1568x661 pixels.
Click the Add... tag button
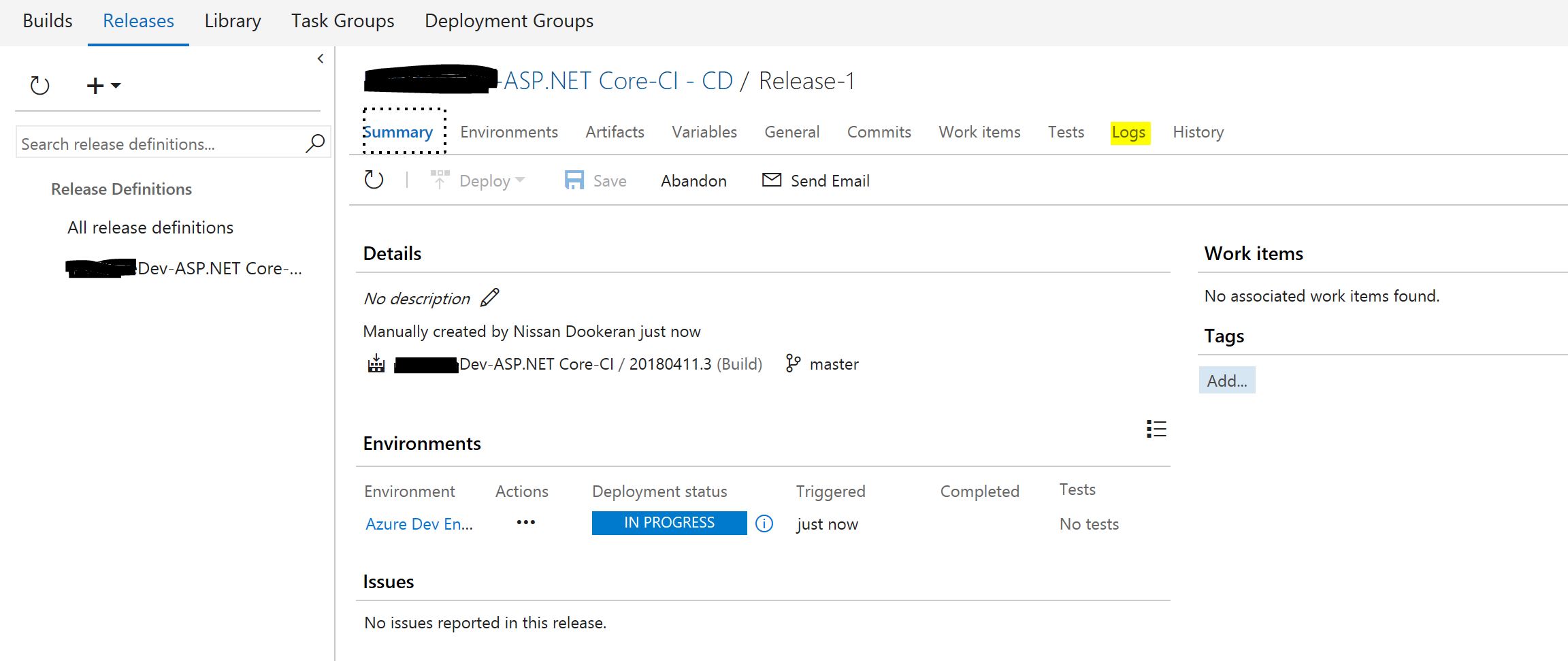(x=1226, y=381)
